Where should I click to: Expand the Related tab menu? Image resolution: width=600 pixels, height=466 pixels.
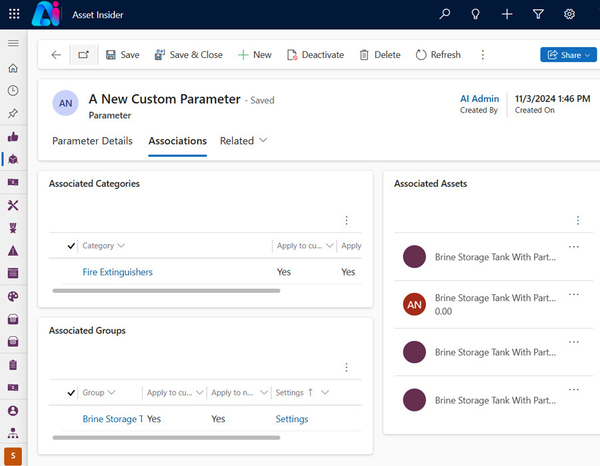tap(243, 141)
